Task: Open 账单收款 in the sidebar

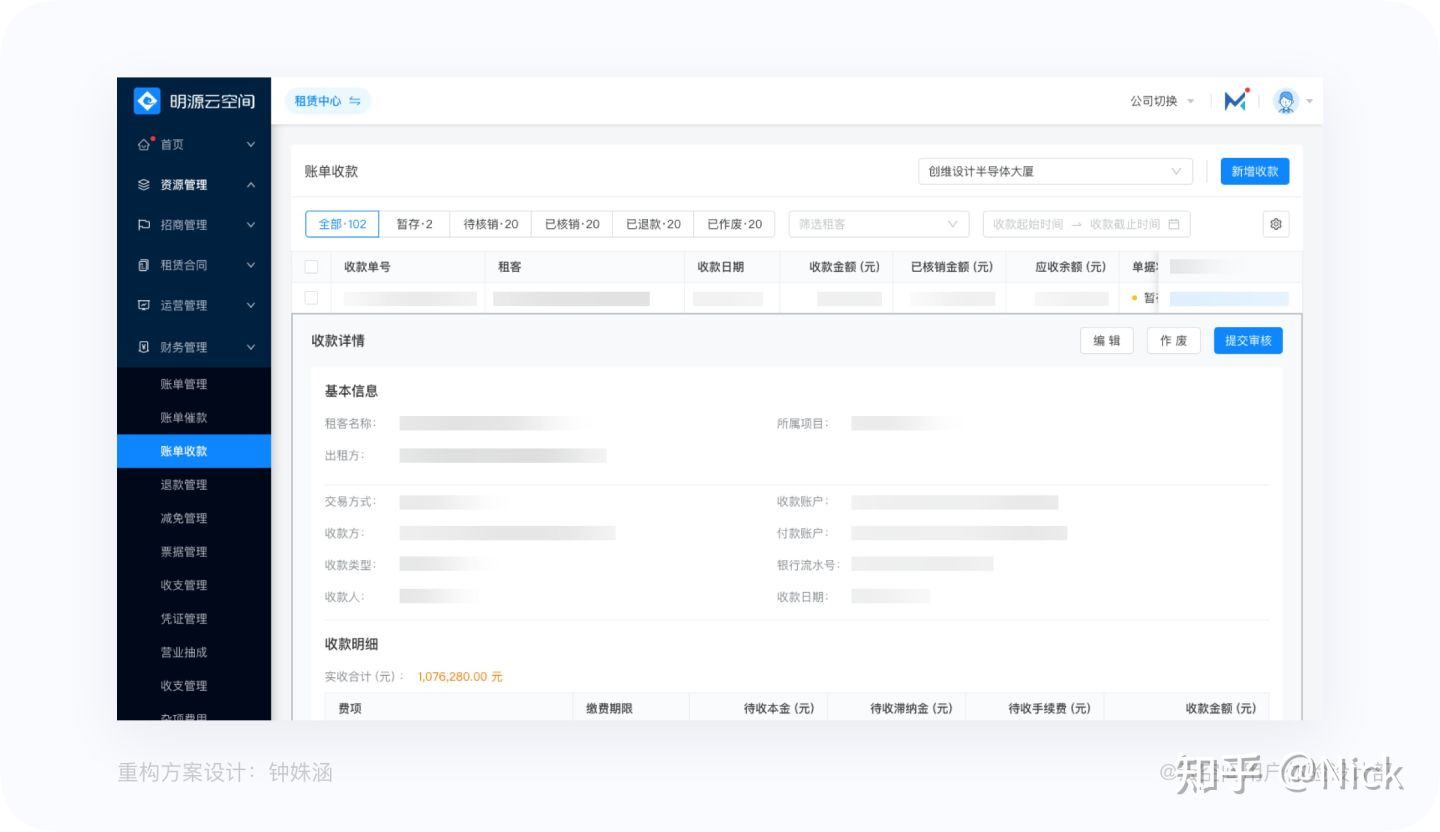Action: coord(194,451)
